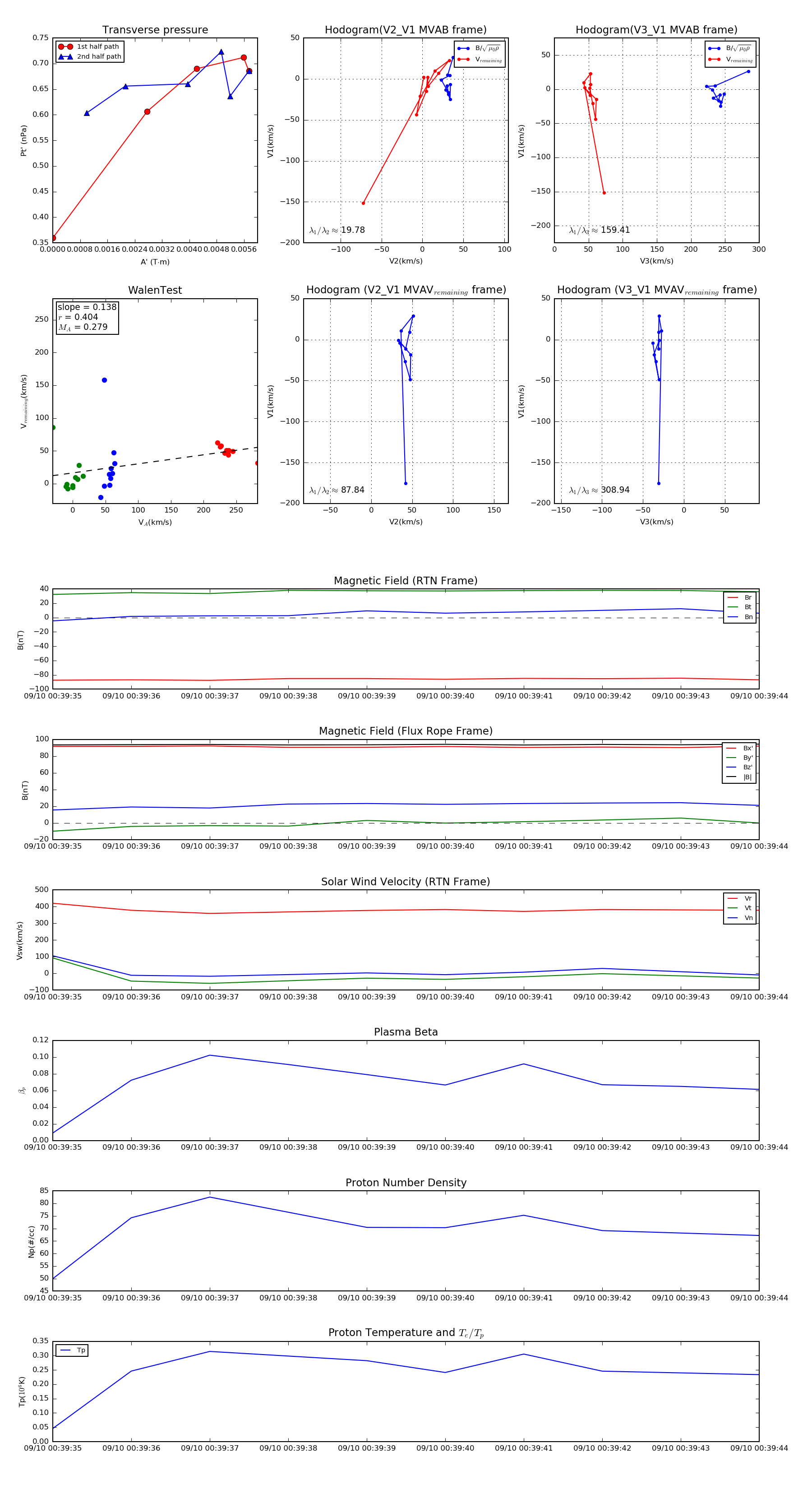The image size is (812, 1489).
Task: Select the 'Tp' legend entry in temperature plot
Action: point(72,1351)
